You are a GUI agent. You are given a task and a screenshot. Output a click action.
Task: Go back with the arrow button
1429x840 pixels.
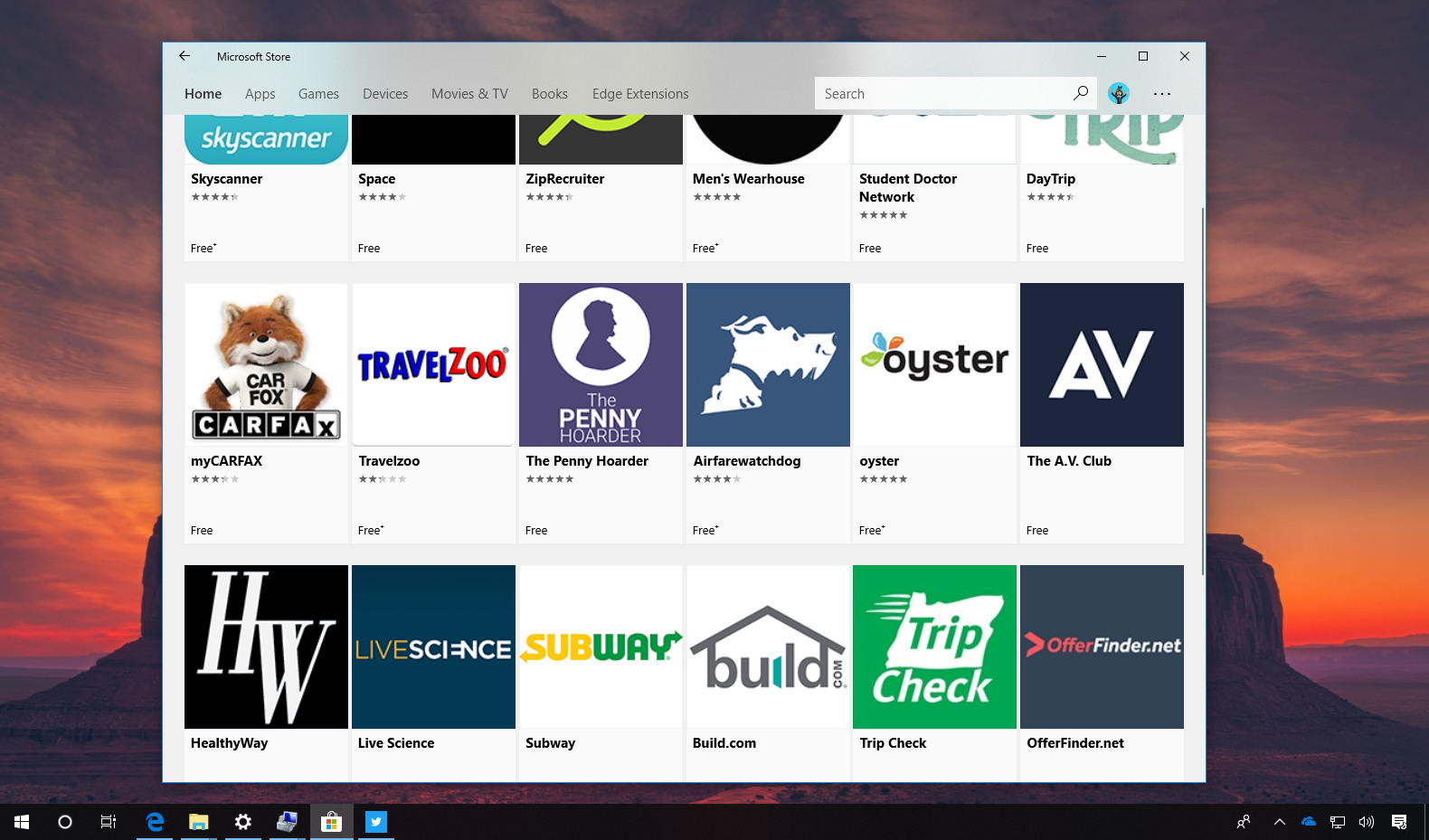185,56
